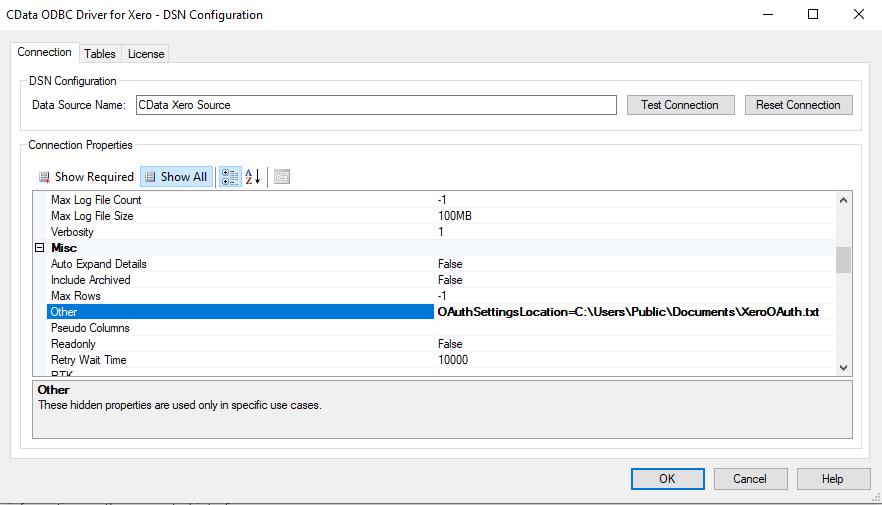
Task: Select Show All filter
Action: tap(176, 177)
